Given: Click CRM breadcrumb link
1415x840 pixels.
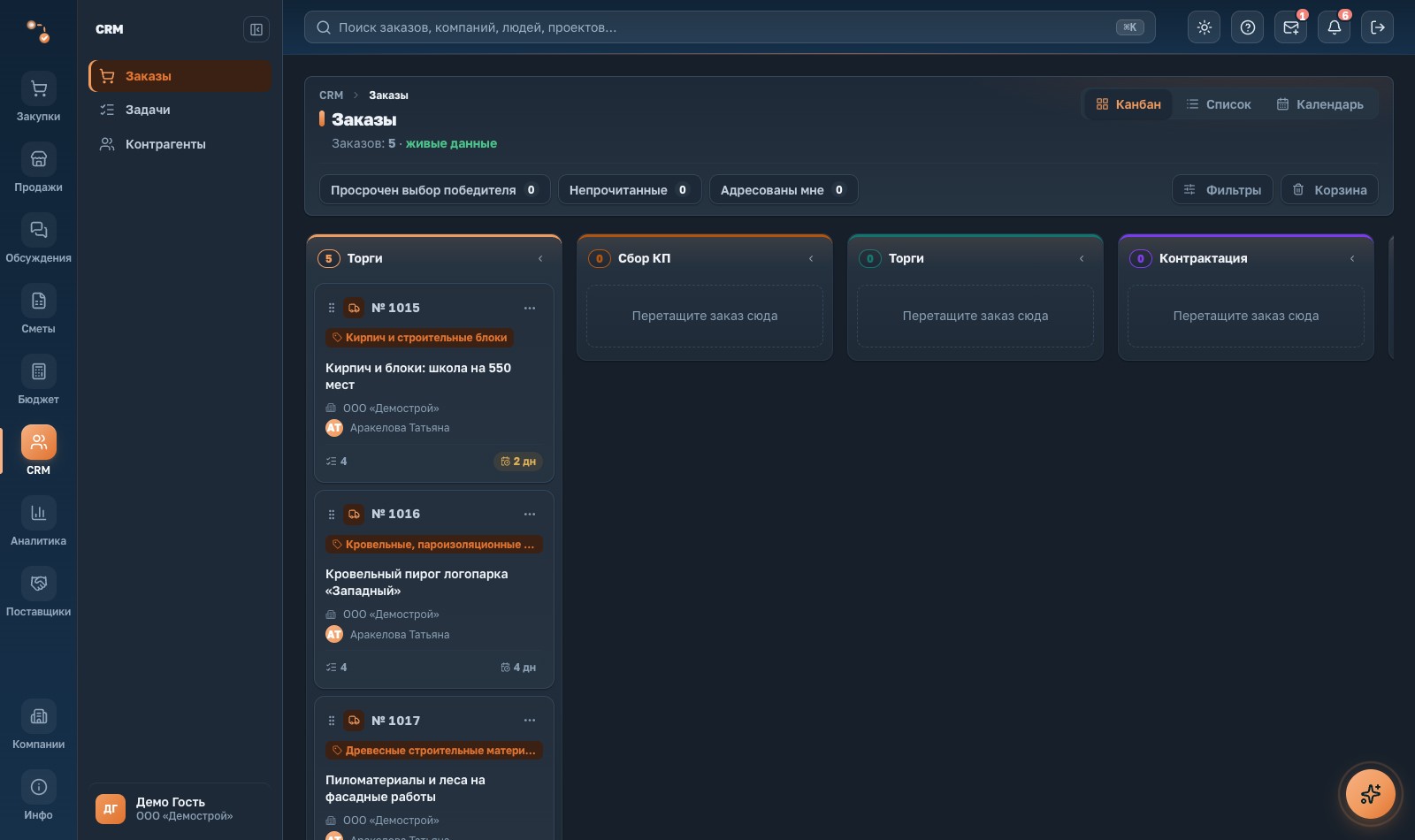Looking at the screenshot, I should [331, 95].
